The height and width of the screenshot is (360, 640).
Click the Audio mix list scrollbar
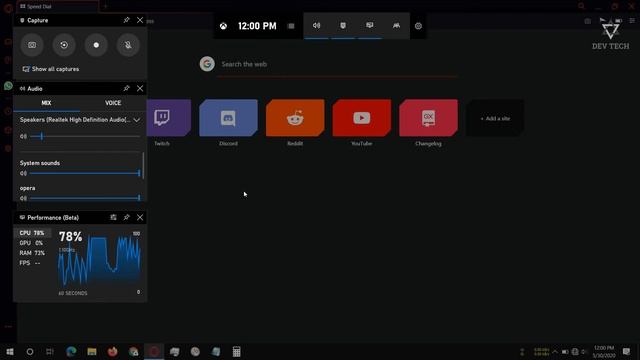143,165
